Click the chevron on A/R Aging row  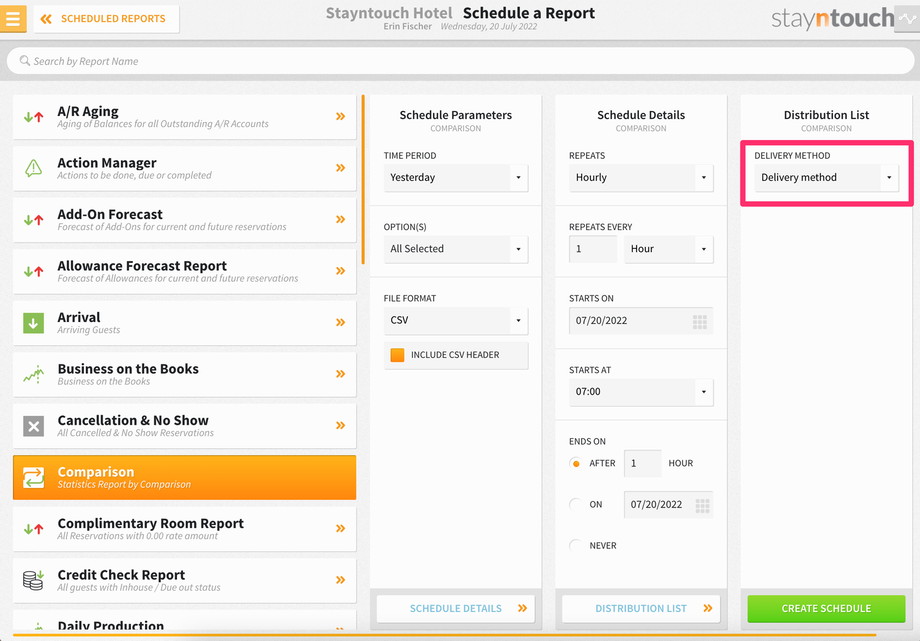tap(340, 116)
